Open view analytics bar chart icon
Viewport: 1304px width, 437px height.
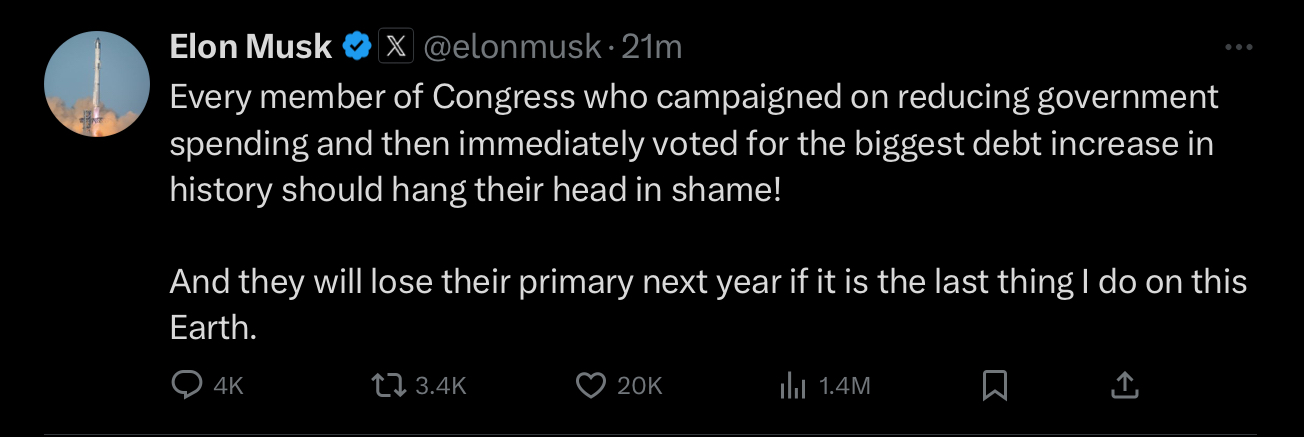(x=792, y=385)
